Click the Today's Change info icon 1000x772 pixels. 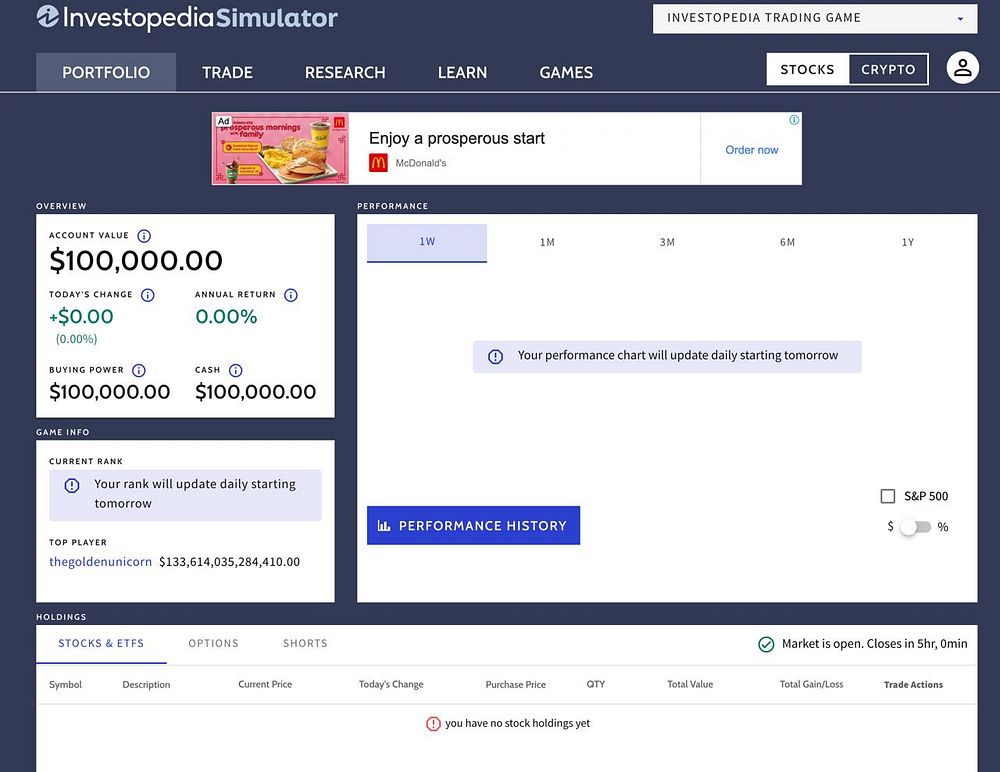pos(147,295)
